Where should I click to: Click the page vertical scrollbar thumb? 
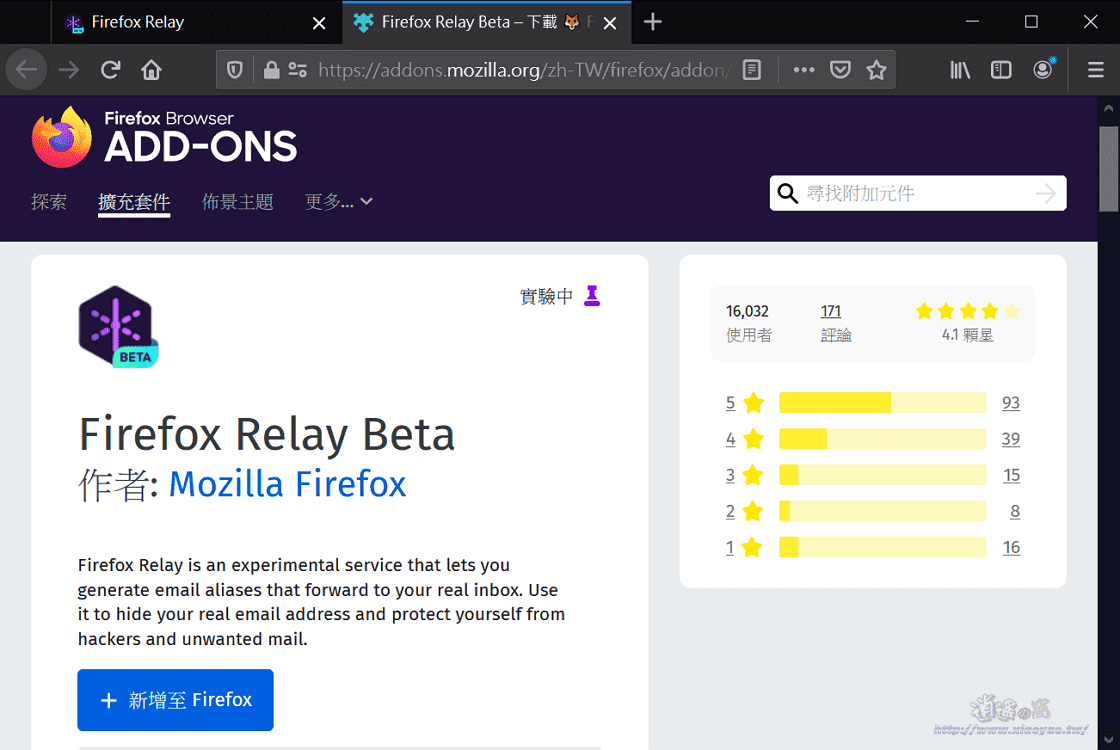click(1109, 169)
